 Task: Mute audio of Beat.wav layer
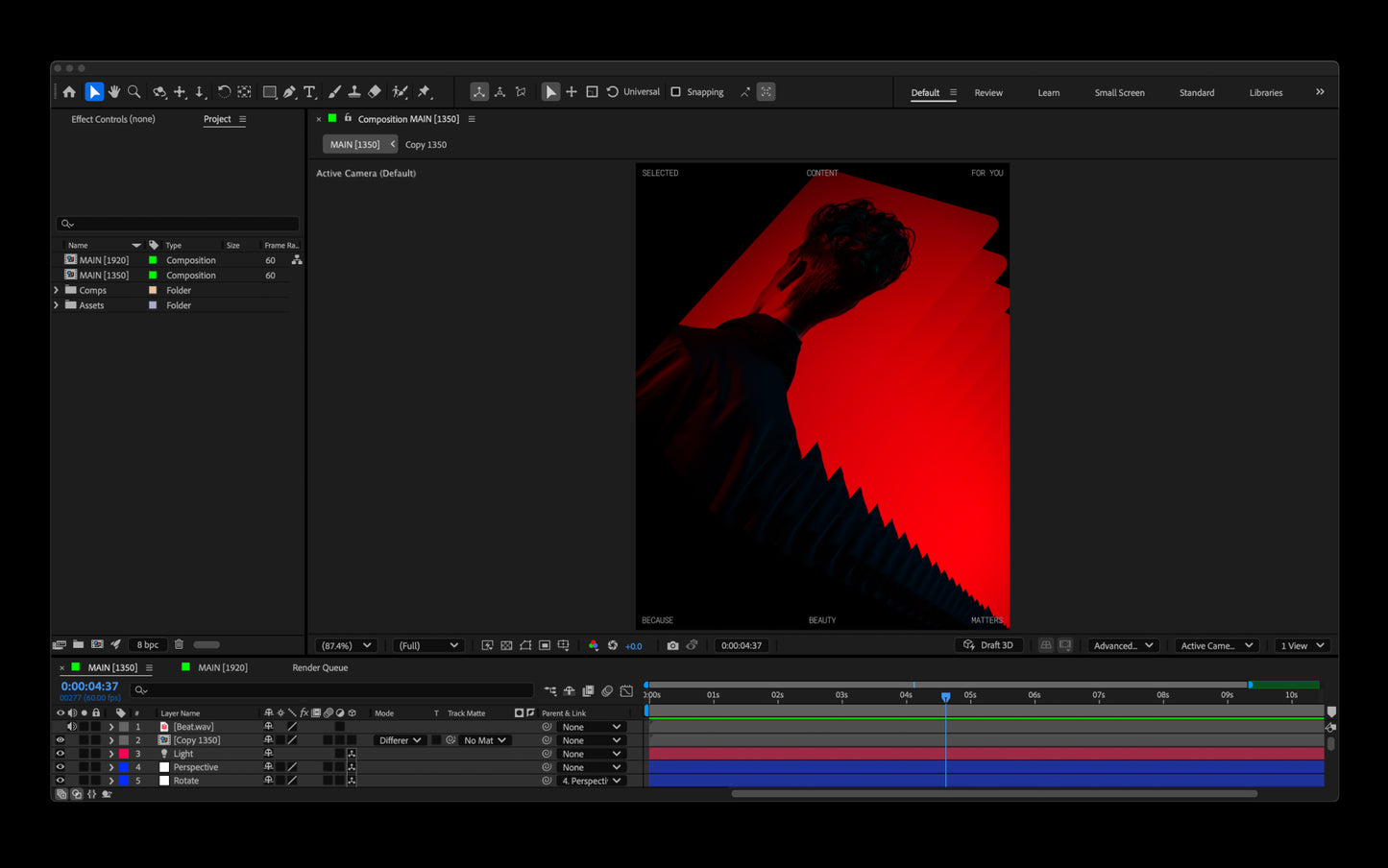tap(71, 727)
